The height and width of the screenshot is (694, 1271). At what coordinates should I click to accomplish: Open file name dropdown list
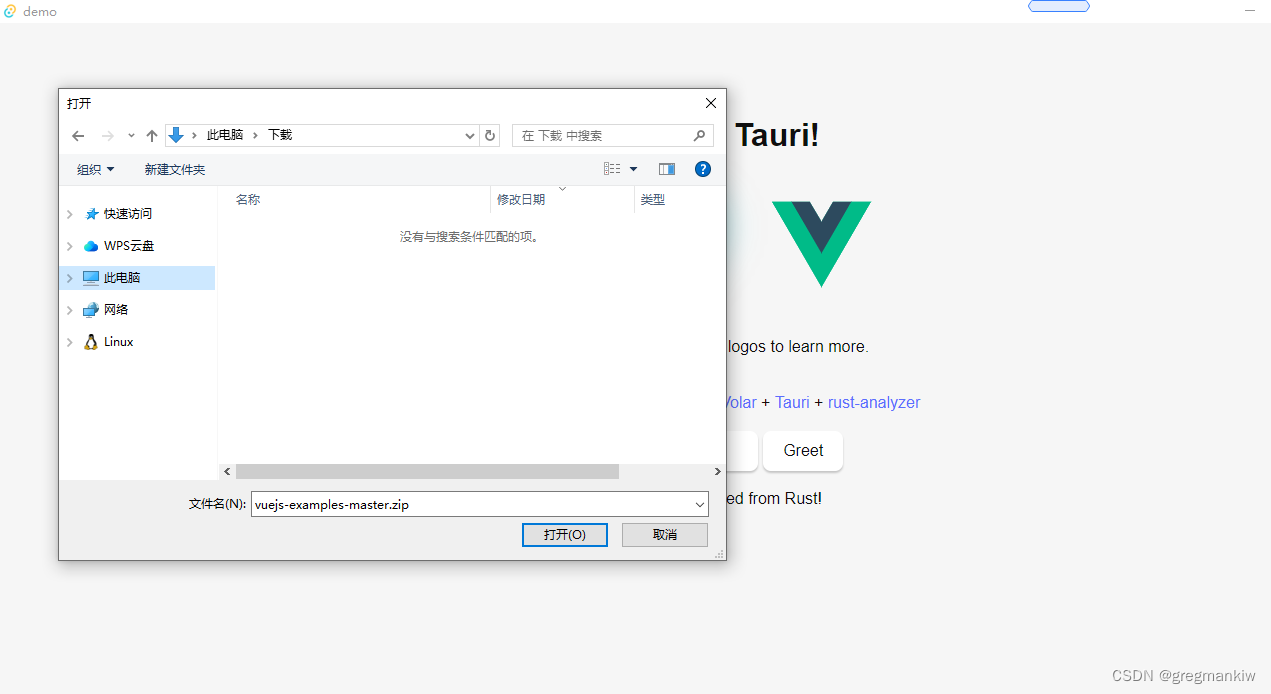699,504
